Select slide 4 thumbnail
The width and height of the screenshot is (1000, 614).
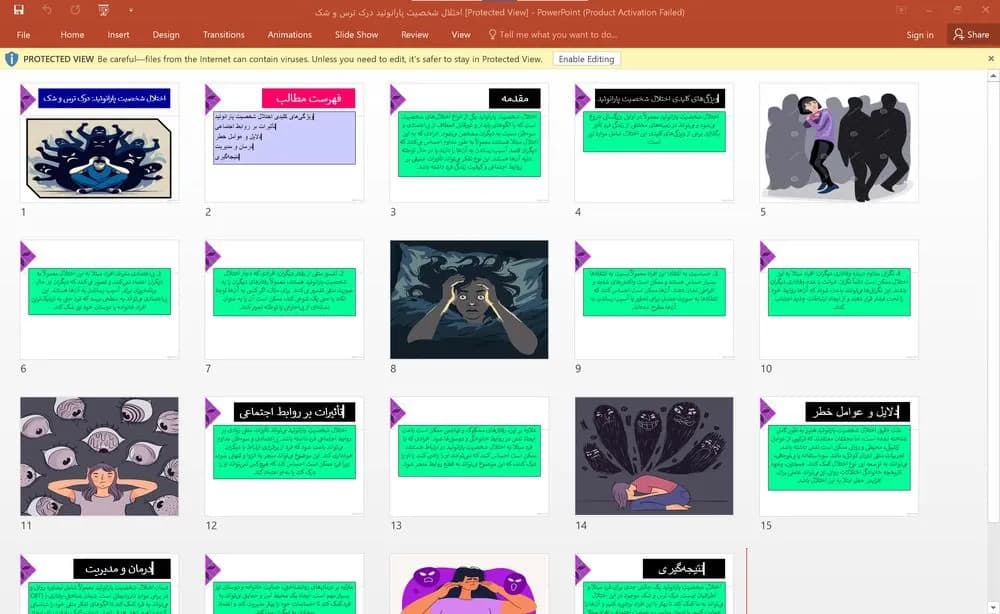pyautogui.click(x=654, y=142)
